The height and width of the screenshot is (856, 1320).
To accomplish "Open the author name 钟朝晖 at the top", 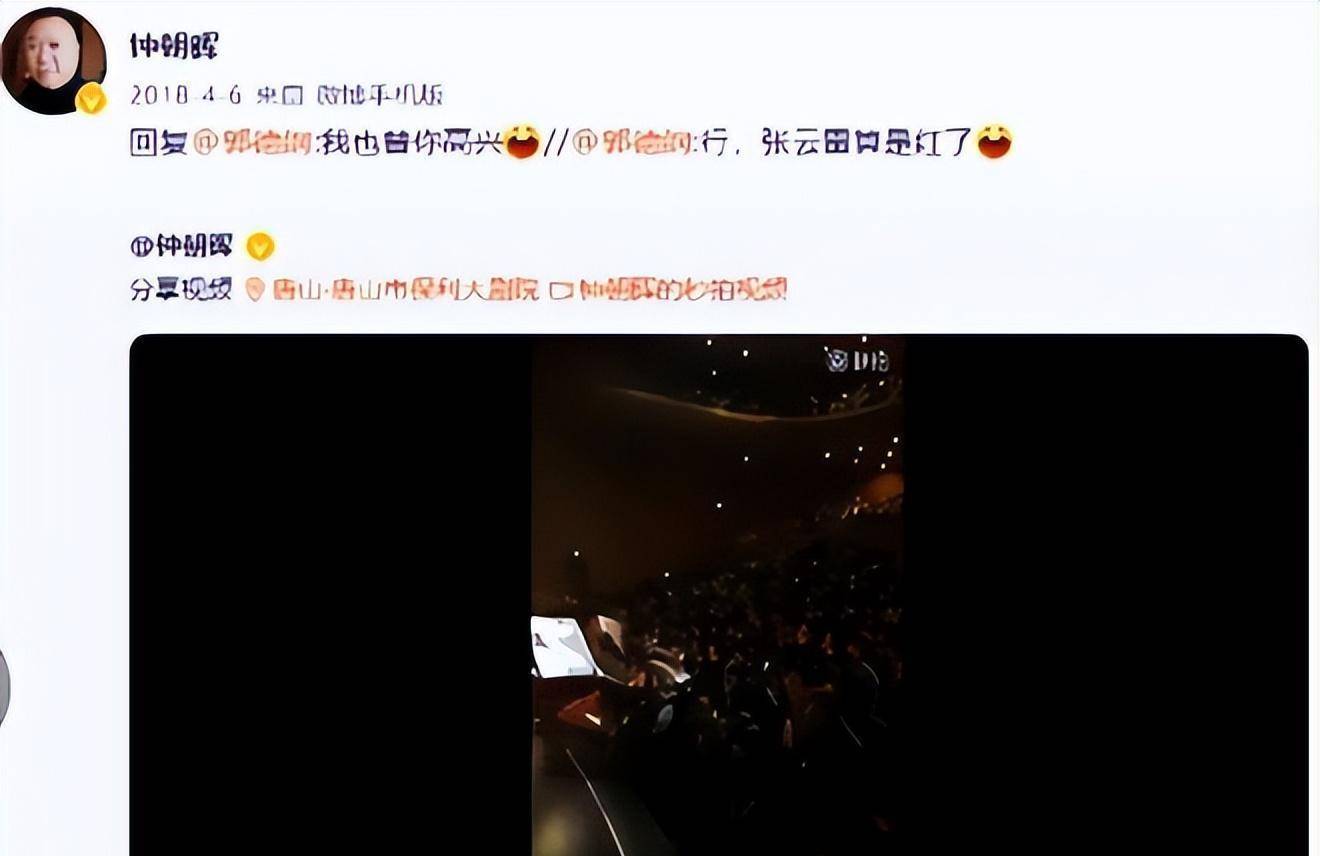I will click(174, 46).
